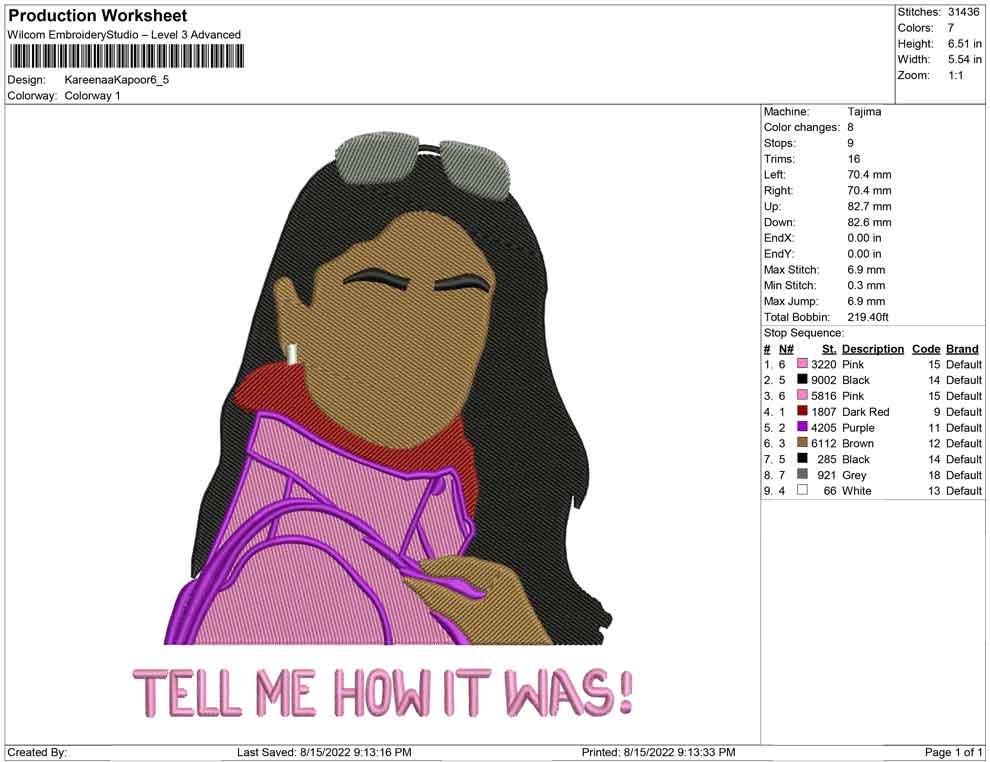Click the trims value '16'
The height and width of the screenshot is (762, 990).
click(x=854, y=159)
